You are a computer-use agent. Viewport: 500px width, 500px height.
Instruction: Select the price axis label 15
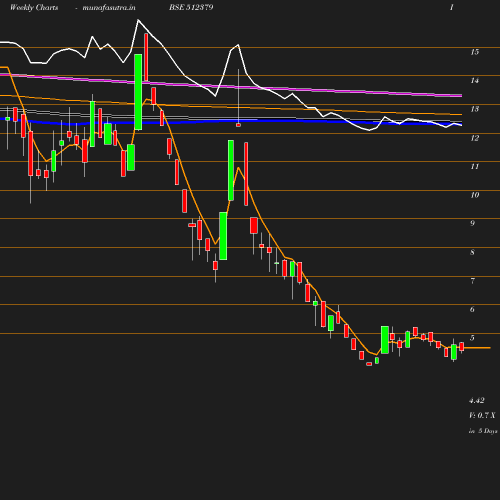click(475, 52)
